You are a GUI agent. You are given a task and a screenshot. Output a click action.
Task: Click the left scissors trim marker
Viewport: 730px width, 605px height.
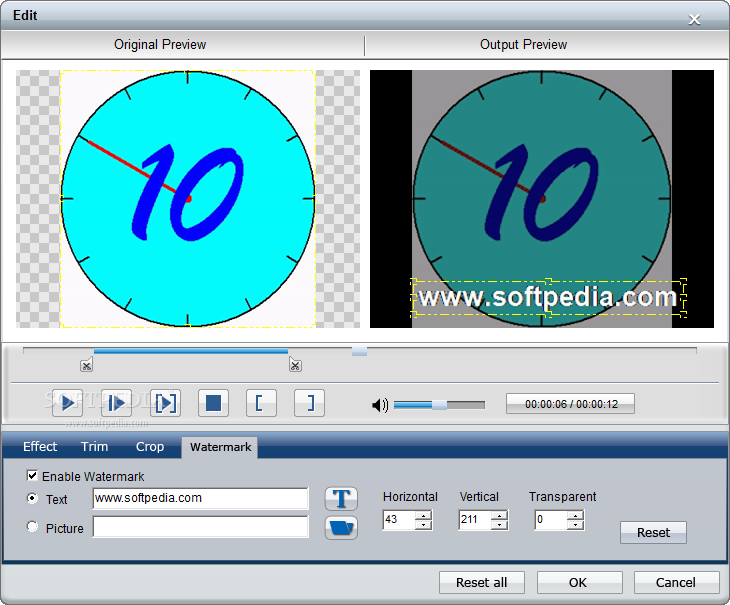point(87,365)
